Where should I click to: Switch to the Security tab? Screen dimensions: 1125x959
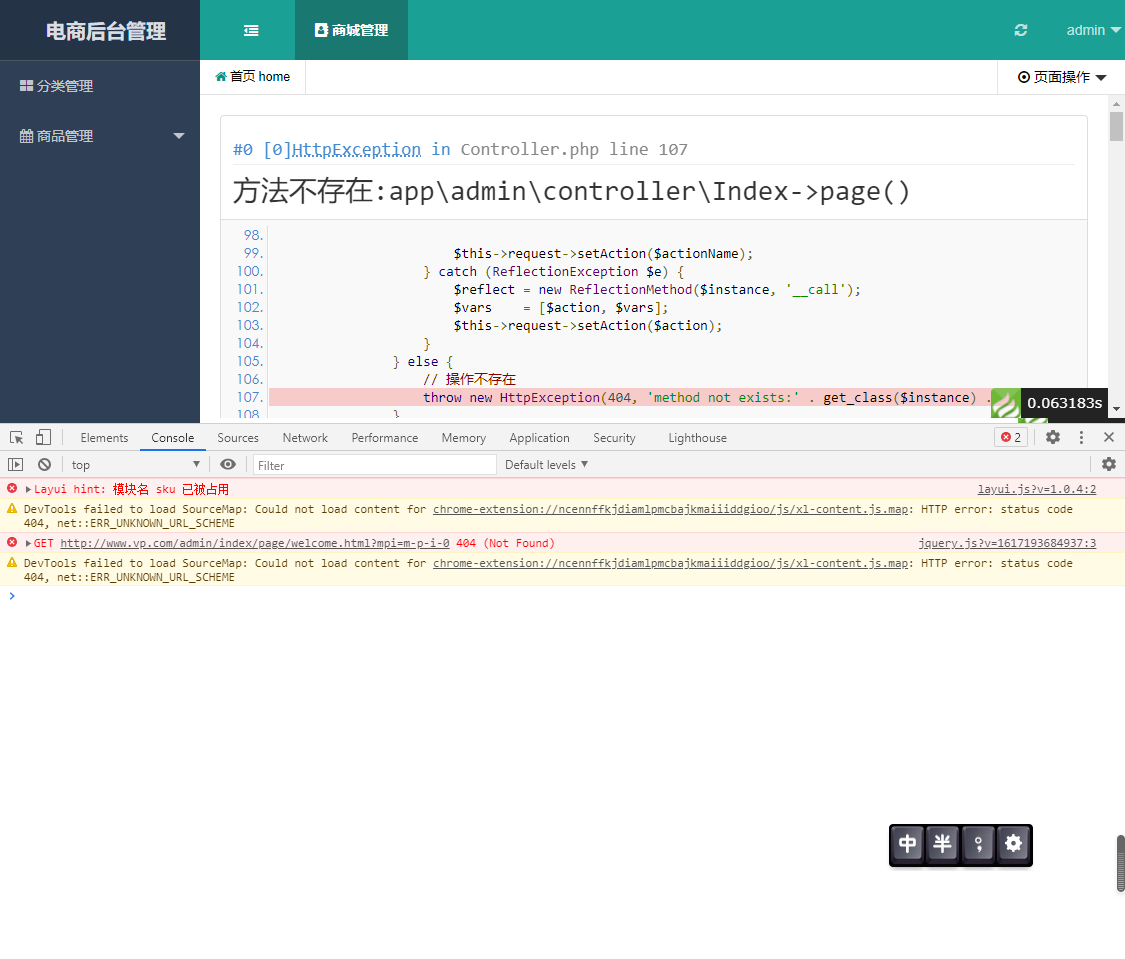(614, 438)
